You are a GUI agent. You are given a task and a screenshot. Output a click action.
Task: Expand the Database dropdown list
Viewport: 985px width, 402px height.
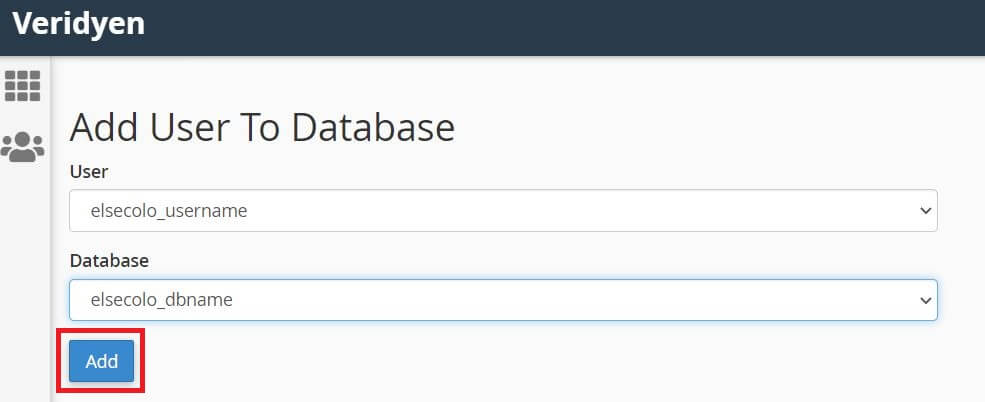[x=503, y=300]
